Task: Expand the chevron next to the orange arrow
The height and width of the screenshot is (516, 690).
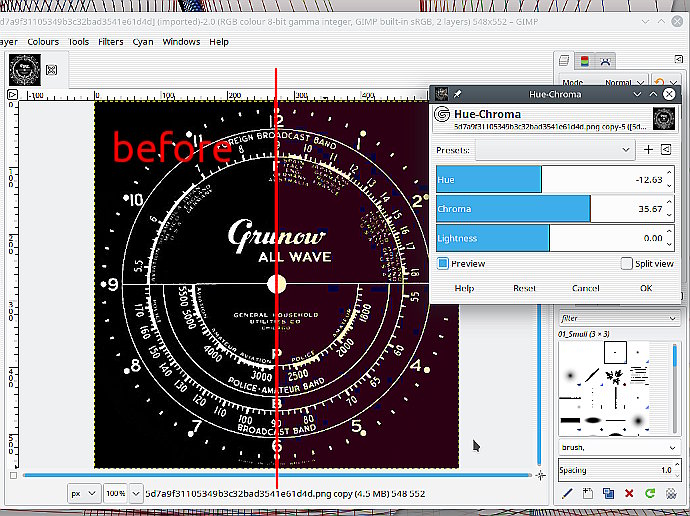Action: coord(673,83)
